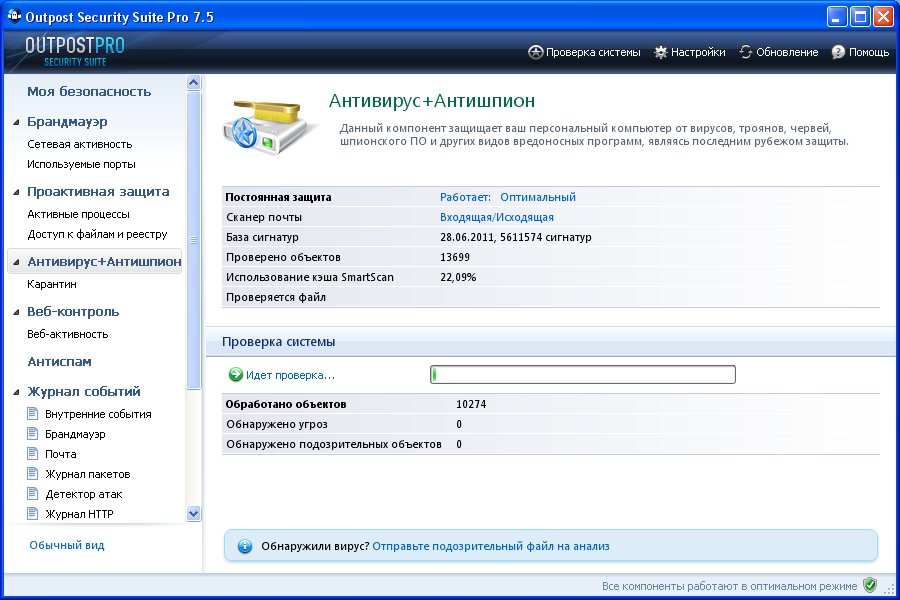Select Антиспам in the sidebar
This screenshot has height=600, width=900.
point(60,362)
